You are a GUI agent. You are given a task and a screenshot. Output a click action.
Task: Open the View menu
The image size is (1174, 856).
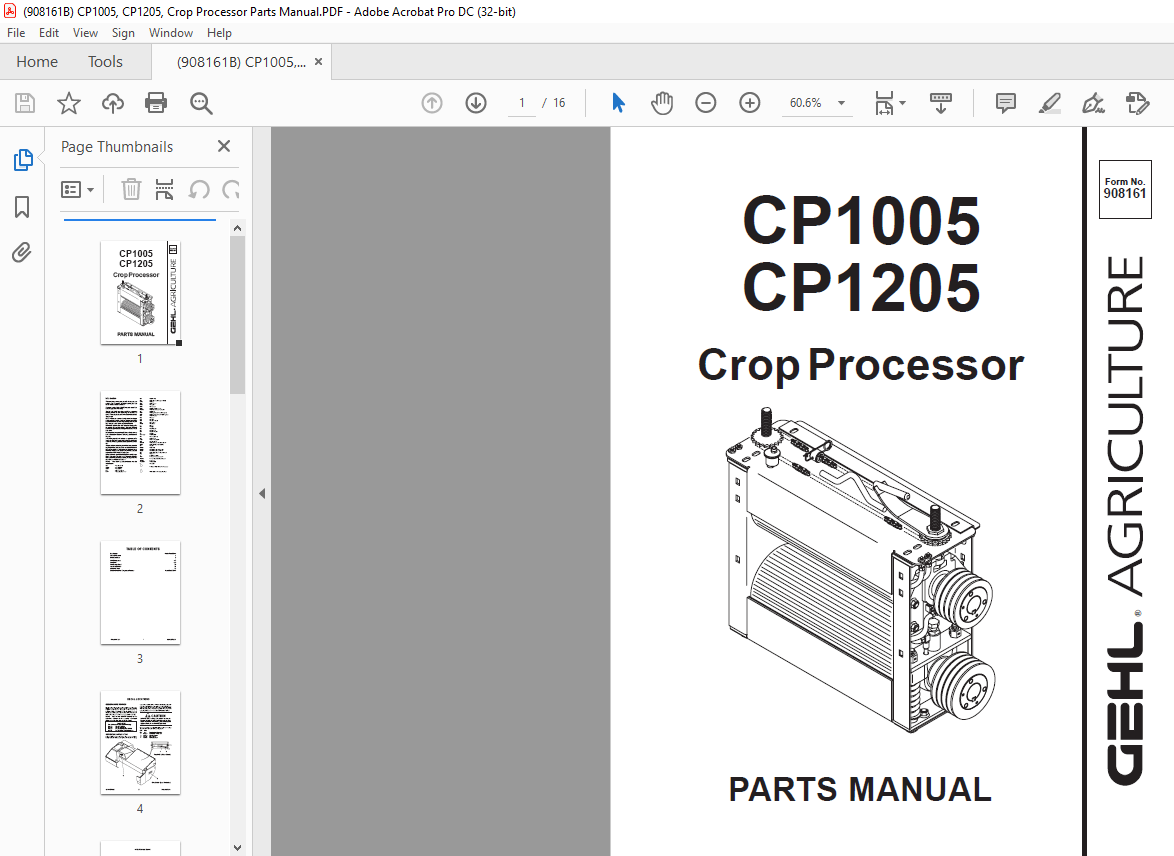85,33
